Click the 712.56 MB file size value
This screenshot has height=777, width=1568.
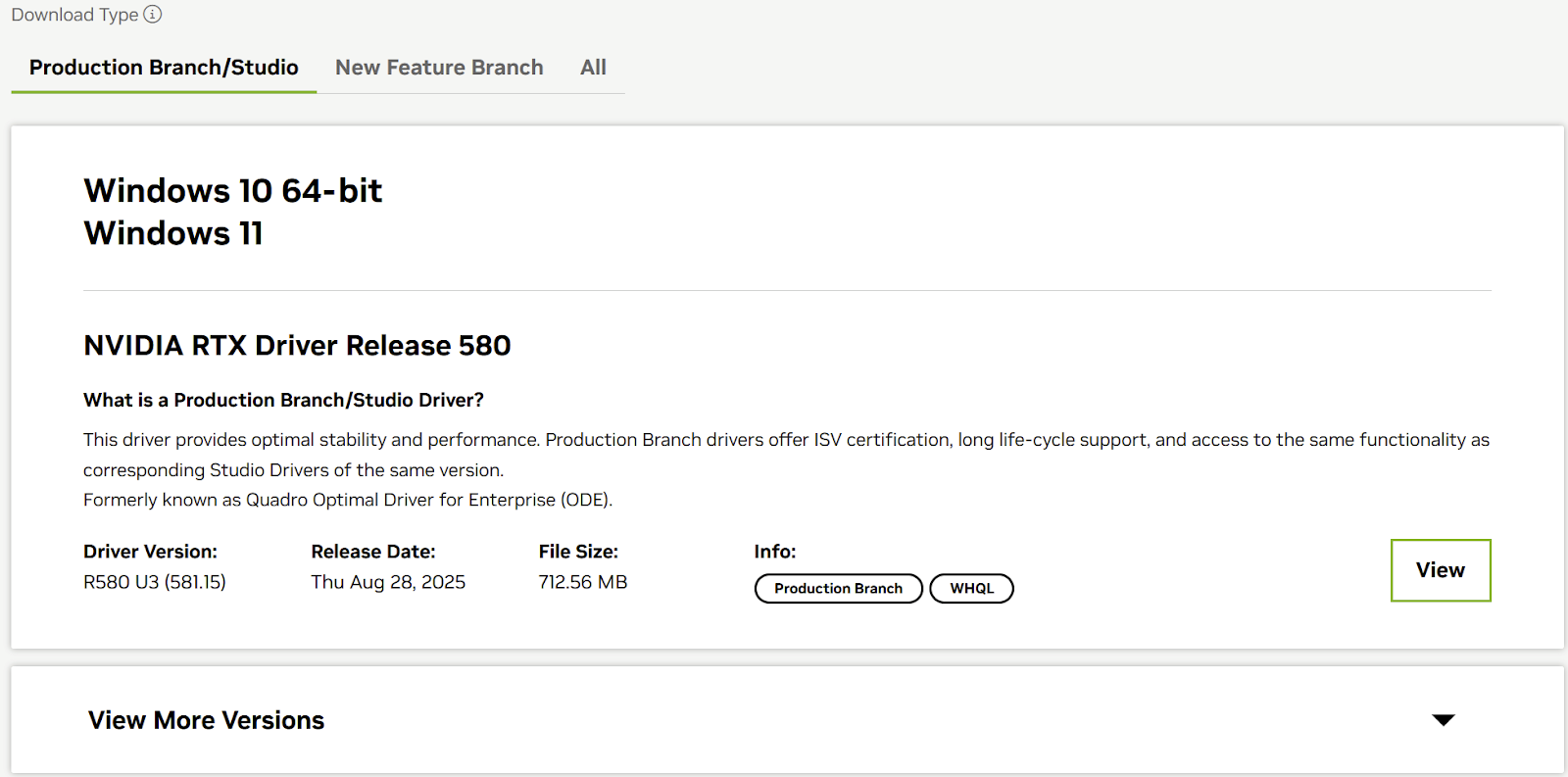pos(582,582)
